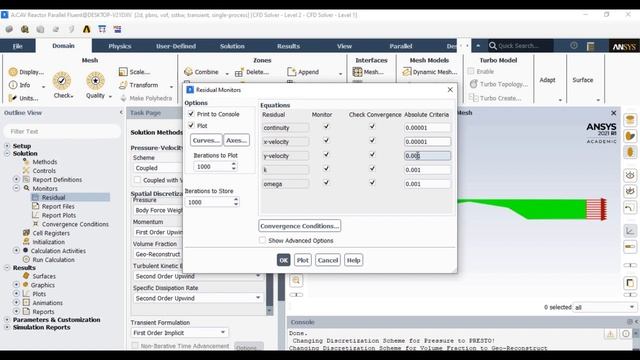Viewport: 640px width, 360px height.
Task: Open Specific Dissipation Rate dropdown
Action: (198, 298)
